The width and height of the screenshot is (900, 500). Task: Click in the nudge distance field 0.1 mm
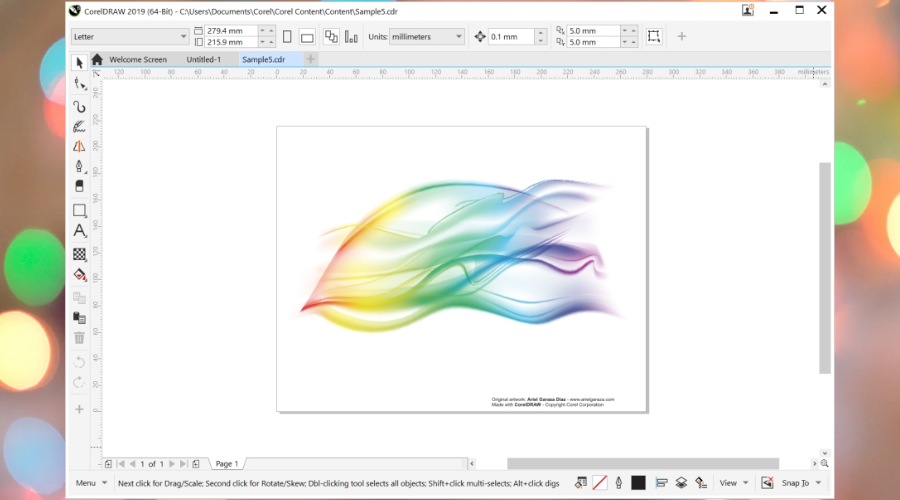(511, 36)
